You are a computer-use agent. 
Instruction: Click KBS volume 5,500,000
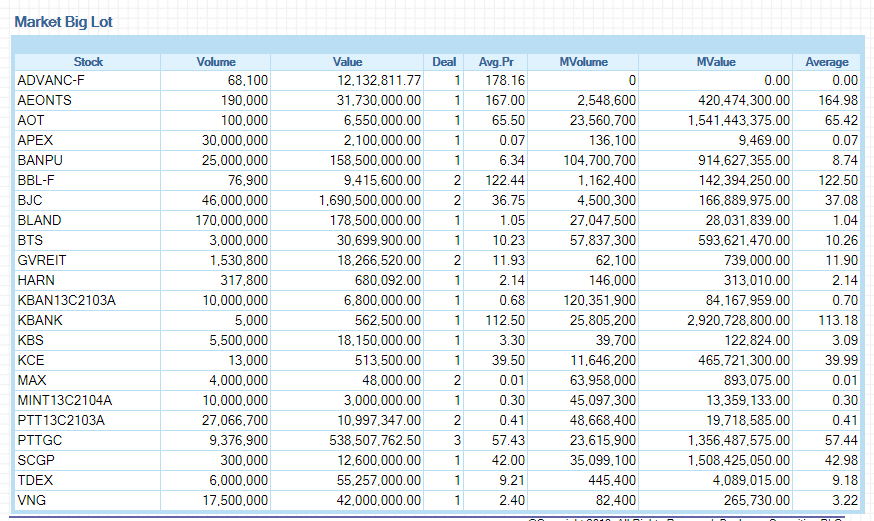[x=239, y=340]
